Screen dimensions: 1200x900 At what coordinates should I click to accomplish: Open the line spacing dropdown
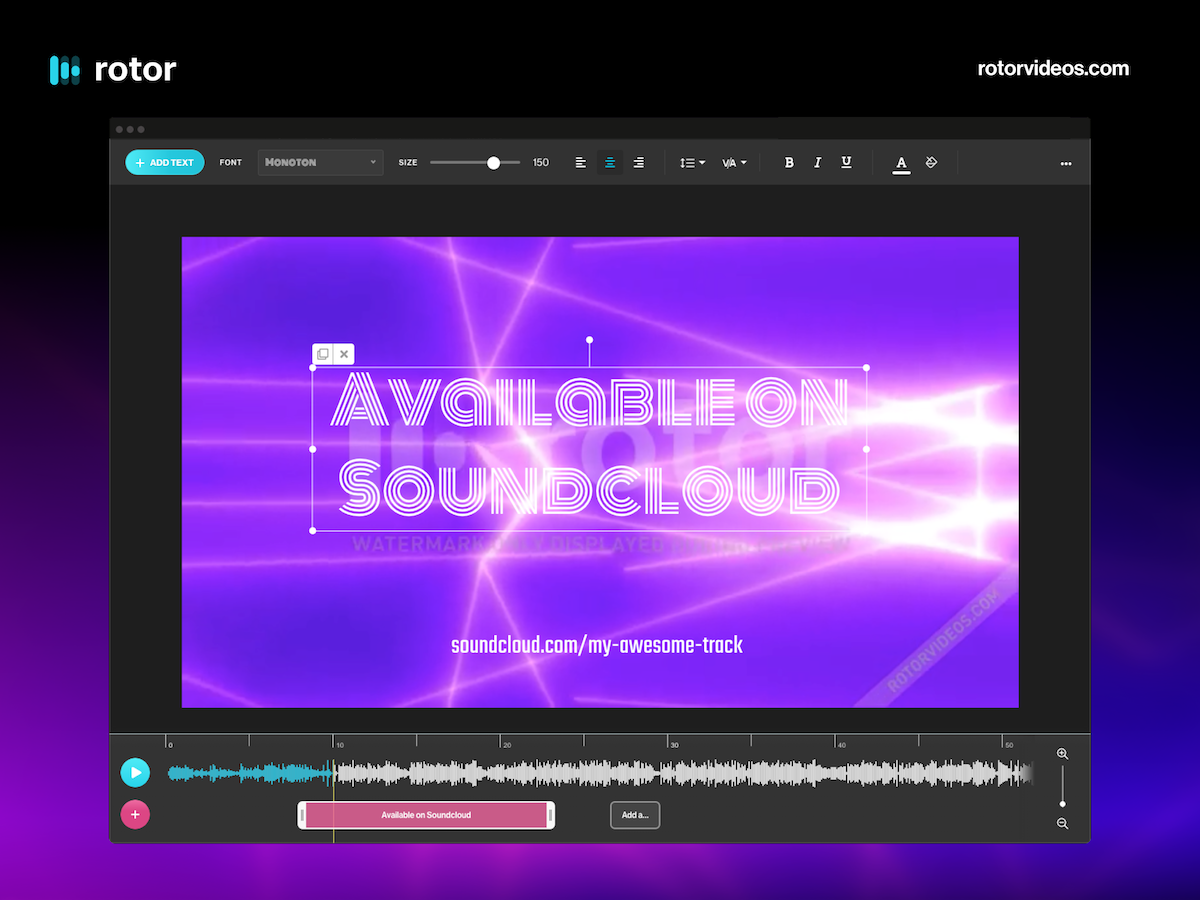691,162
